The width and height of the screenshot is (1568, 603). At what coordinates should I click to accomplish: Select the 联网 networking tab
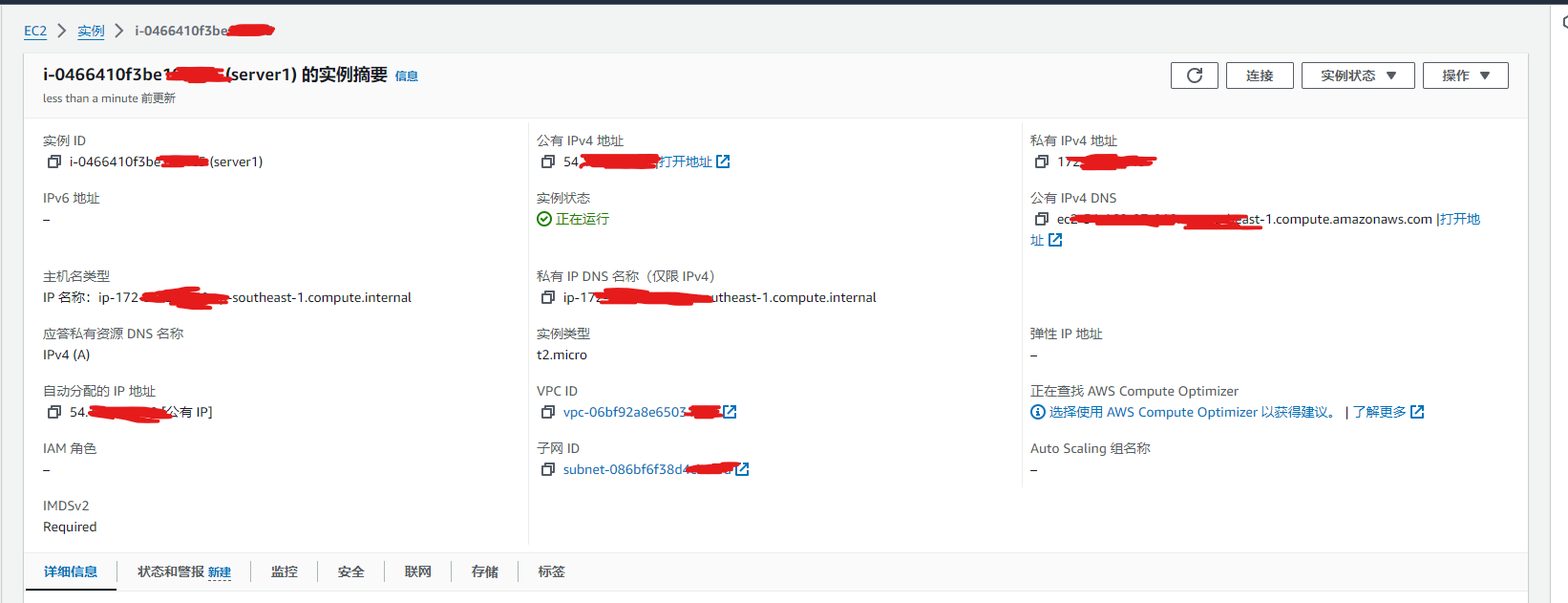(417, 571)
